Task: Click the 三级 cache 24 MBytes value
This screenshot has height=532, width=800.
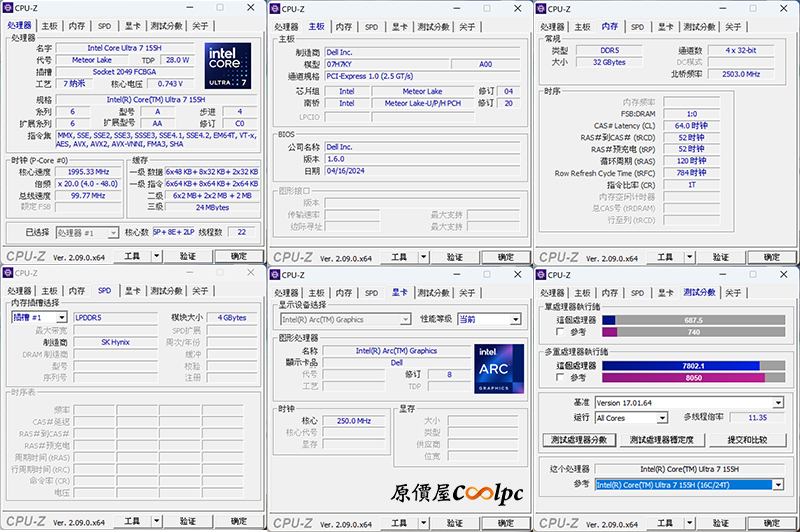Action: coord(212,207)
